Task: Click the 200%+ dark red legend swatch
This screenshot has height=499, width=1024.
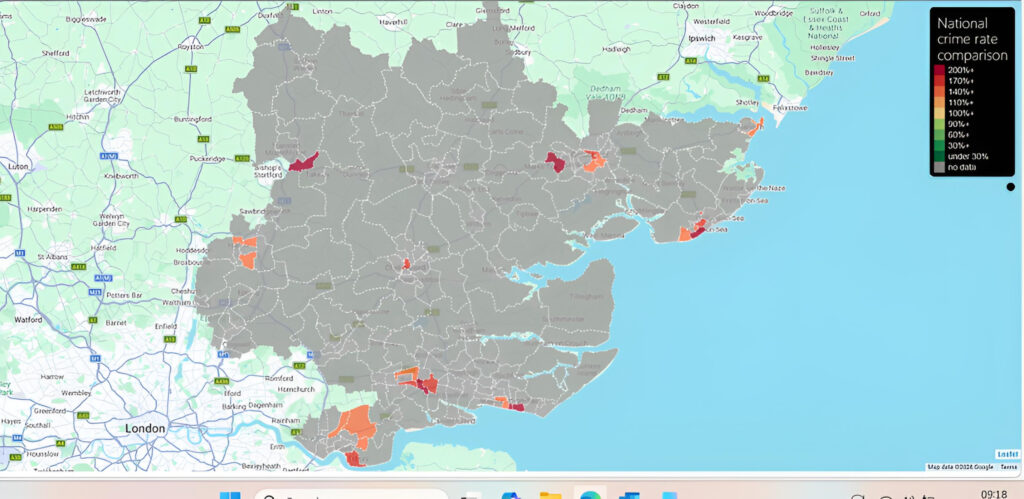Action: (940, 70)
